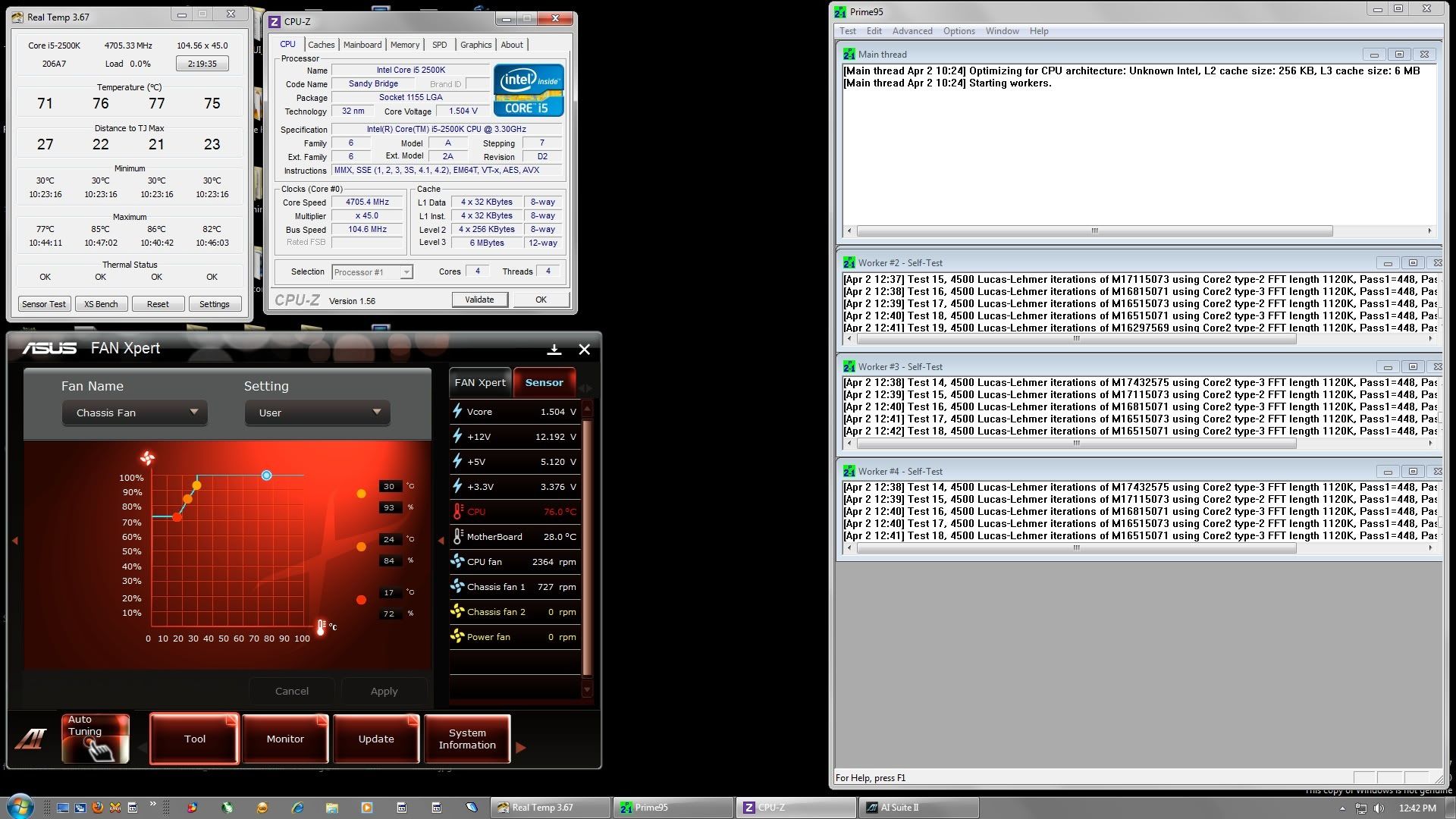Image resolution: width=1456 pixels, height=819 pixels.
Task: Click the Validate button in CPU-Z
Action: (479, 300)
